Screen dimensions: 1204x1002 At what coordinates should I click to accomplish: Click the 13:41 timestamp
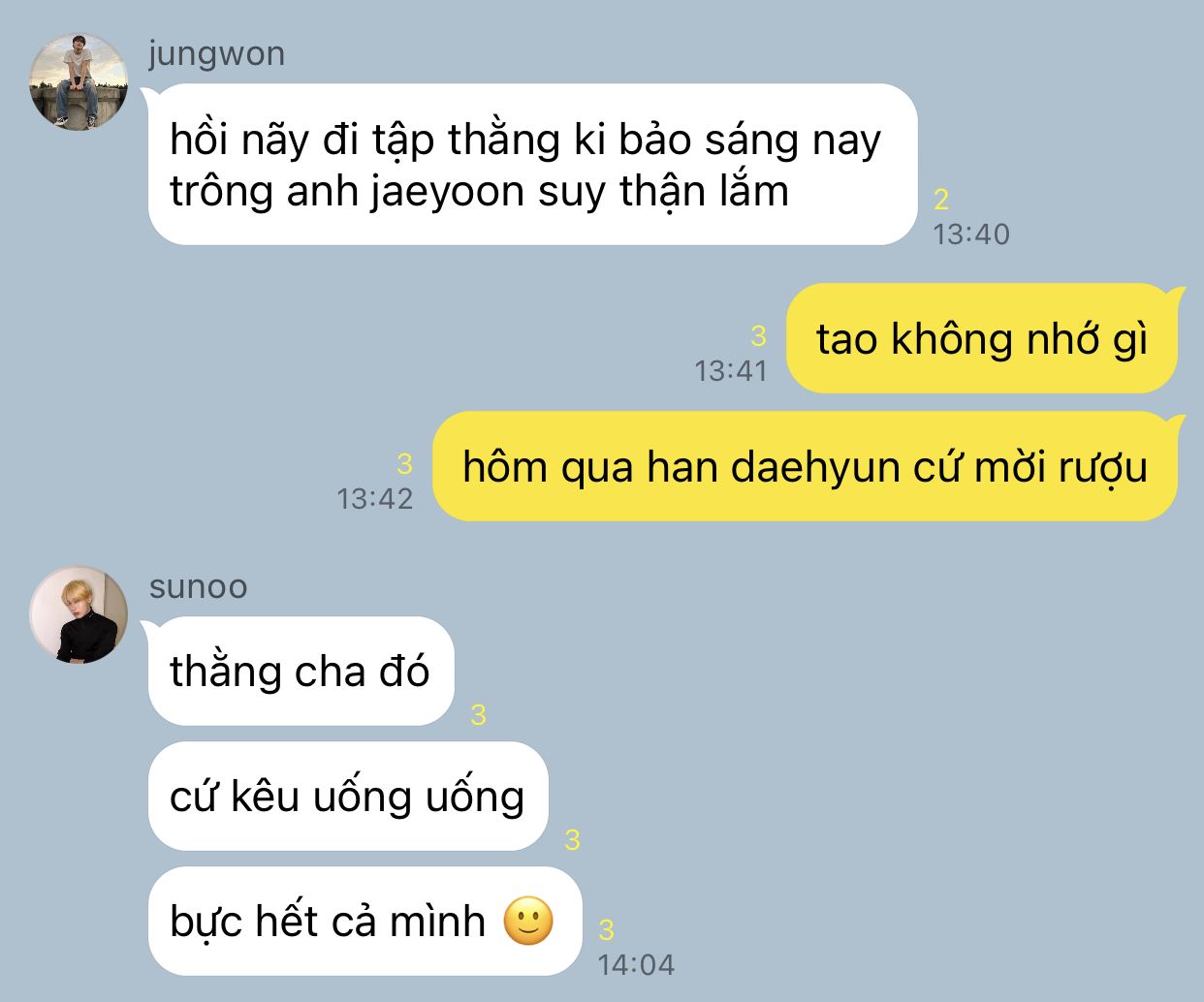click(731, 370)
